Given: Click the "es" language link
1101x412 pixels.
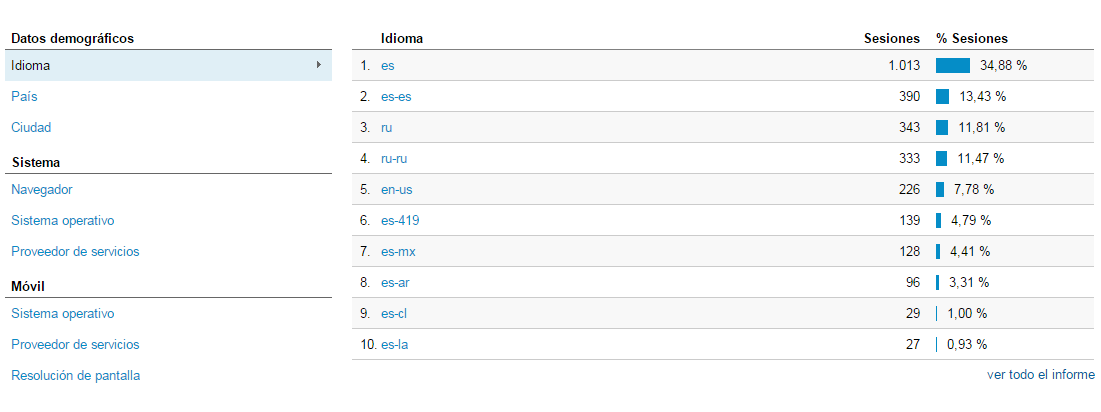Looking at the screenshot, I should click(388, 66).
